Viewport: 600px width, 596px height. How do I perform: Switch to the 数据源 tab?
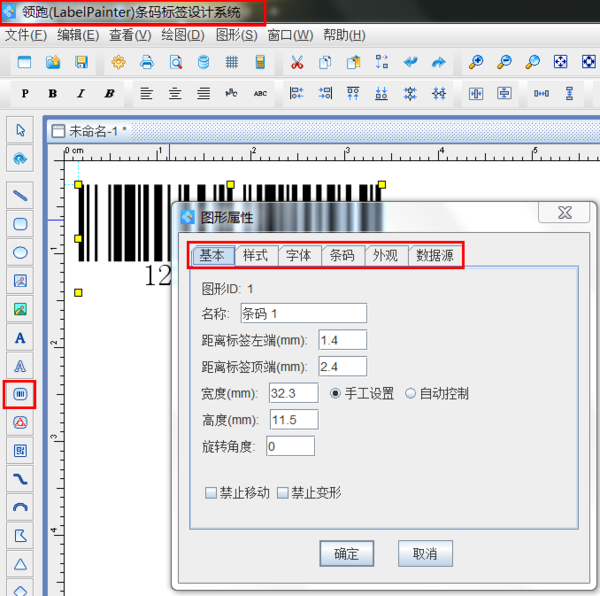coord(435,255)
